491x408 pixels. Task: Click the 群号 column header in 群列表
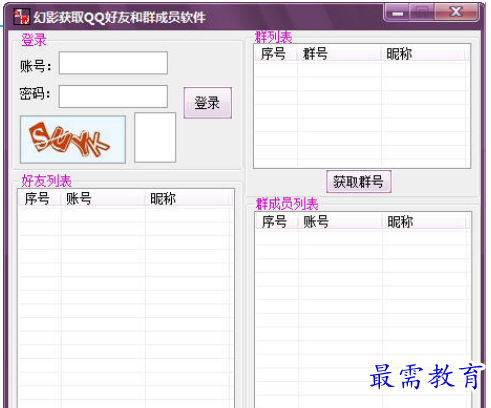coord(339,54)
